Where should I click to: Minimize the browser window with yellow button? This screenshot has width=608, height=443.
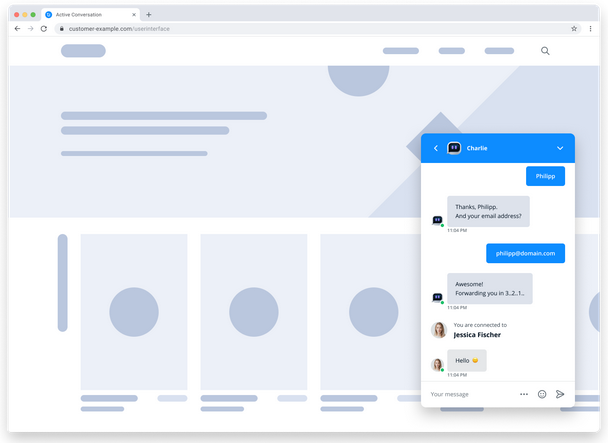pyautogui.click(x=25, y=15)
